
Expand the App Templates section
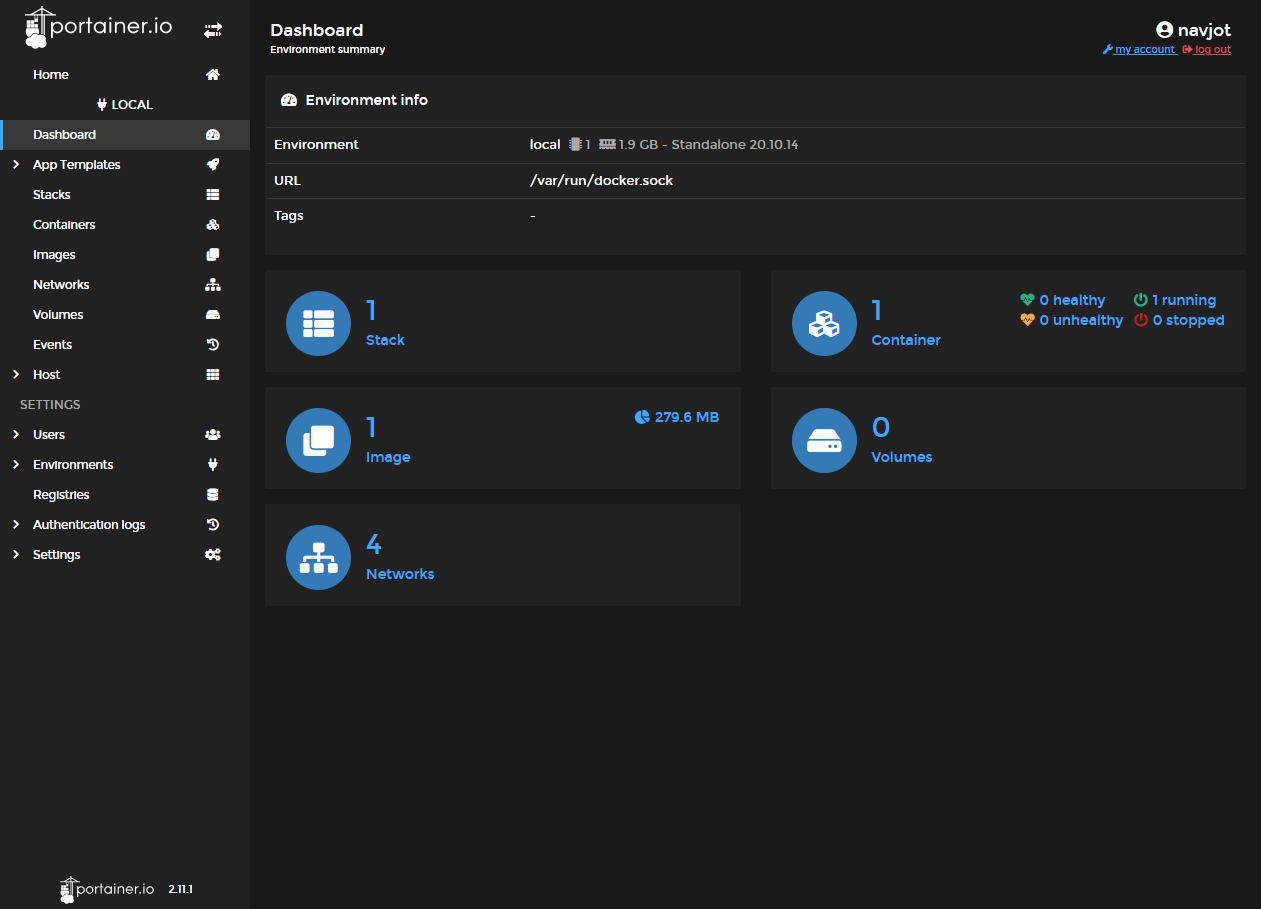point(15,164)
